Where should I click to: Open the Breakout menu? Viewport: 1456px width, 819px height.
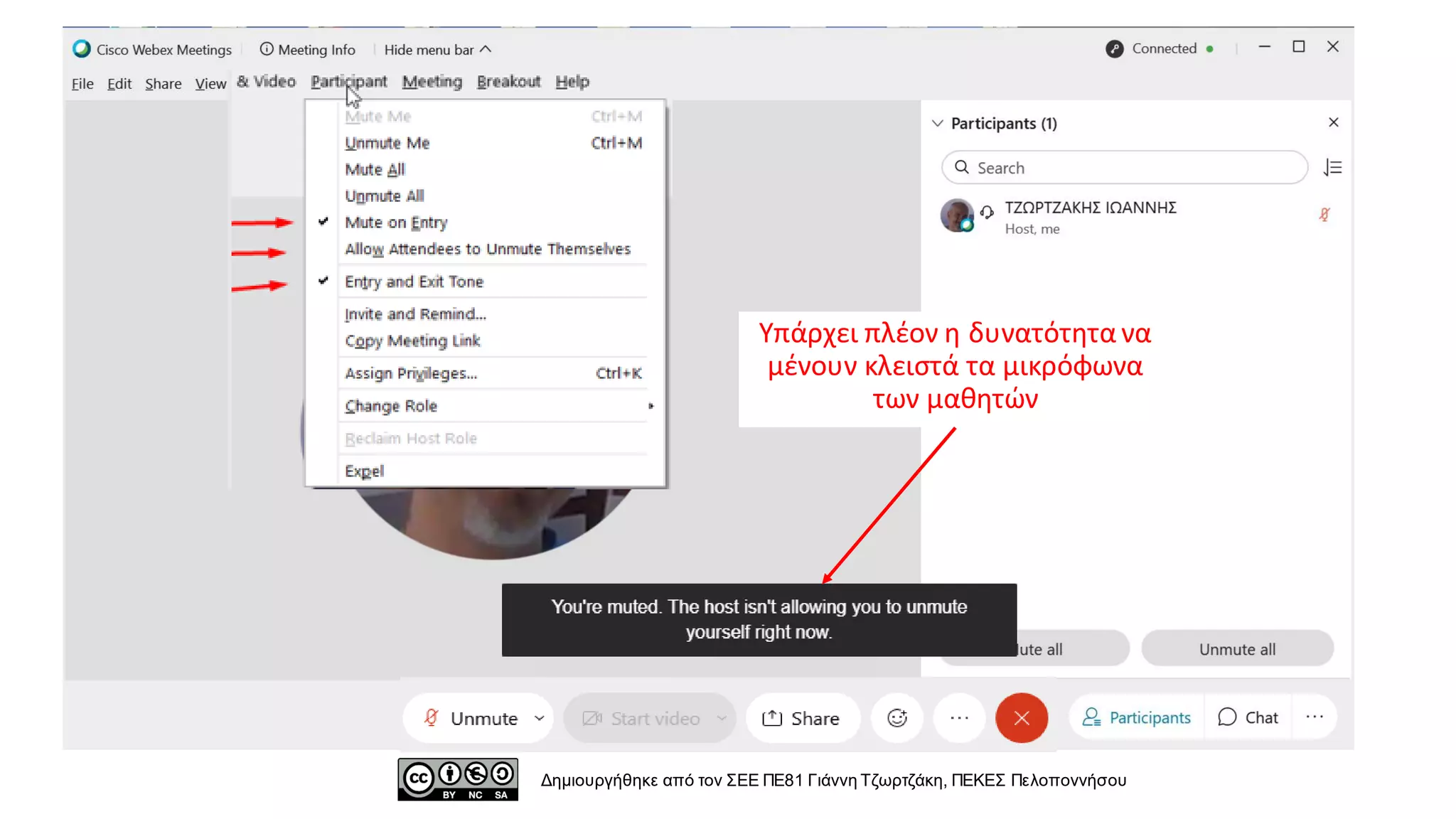click(508, 82)
